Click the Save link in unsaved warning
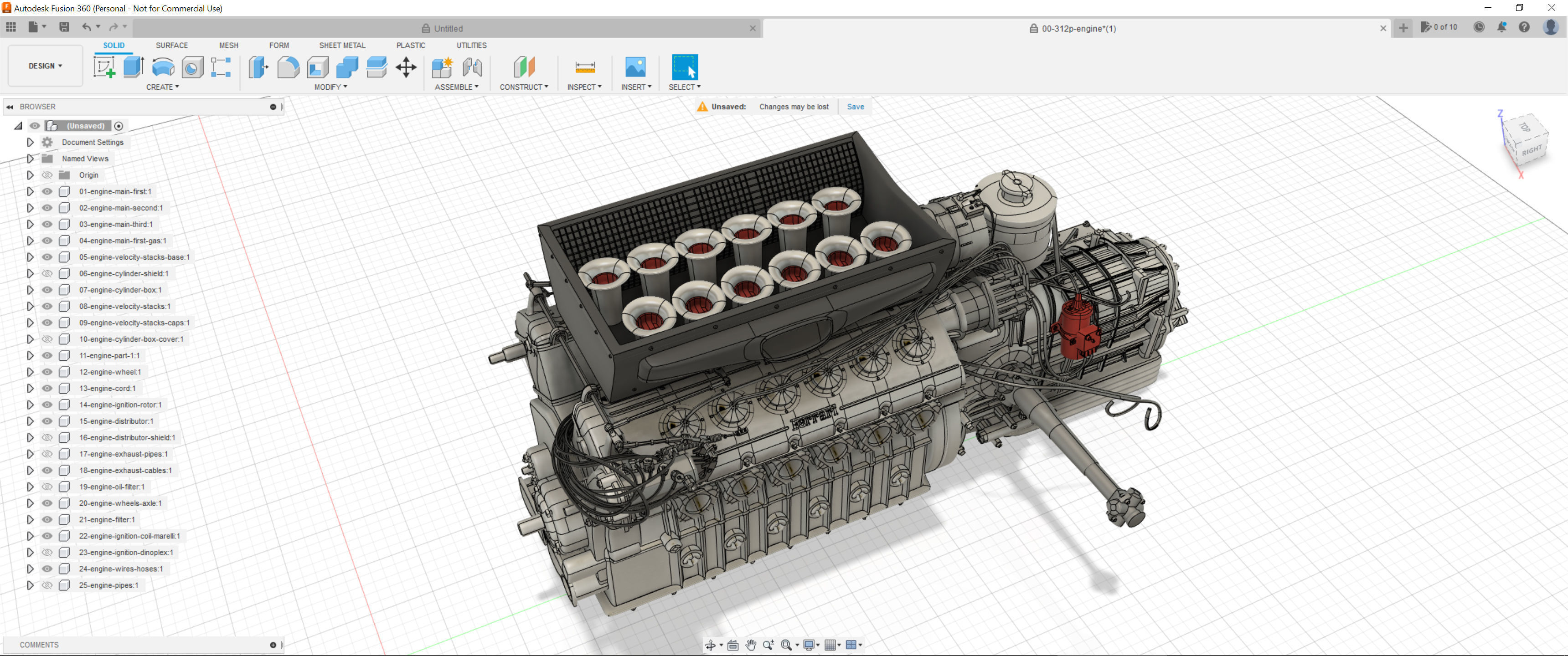The width and height of the screenshot is (1568, 656). click(855, 107)
